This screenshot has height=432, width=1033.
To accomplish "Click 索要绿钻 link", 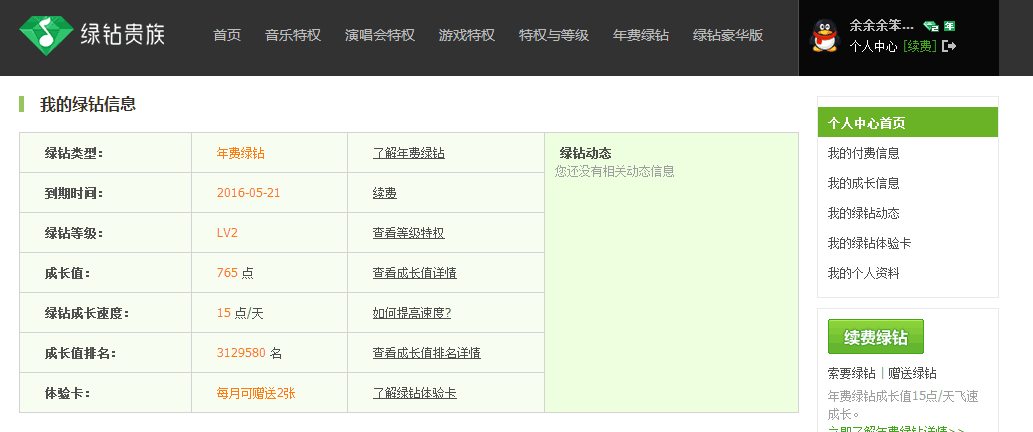I will [x=851, y=373].
